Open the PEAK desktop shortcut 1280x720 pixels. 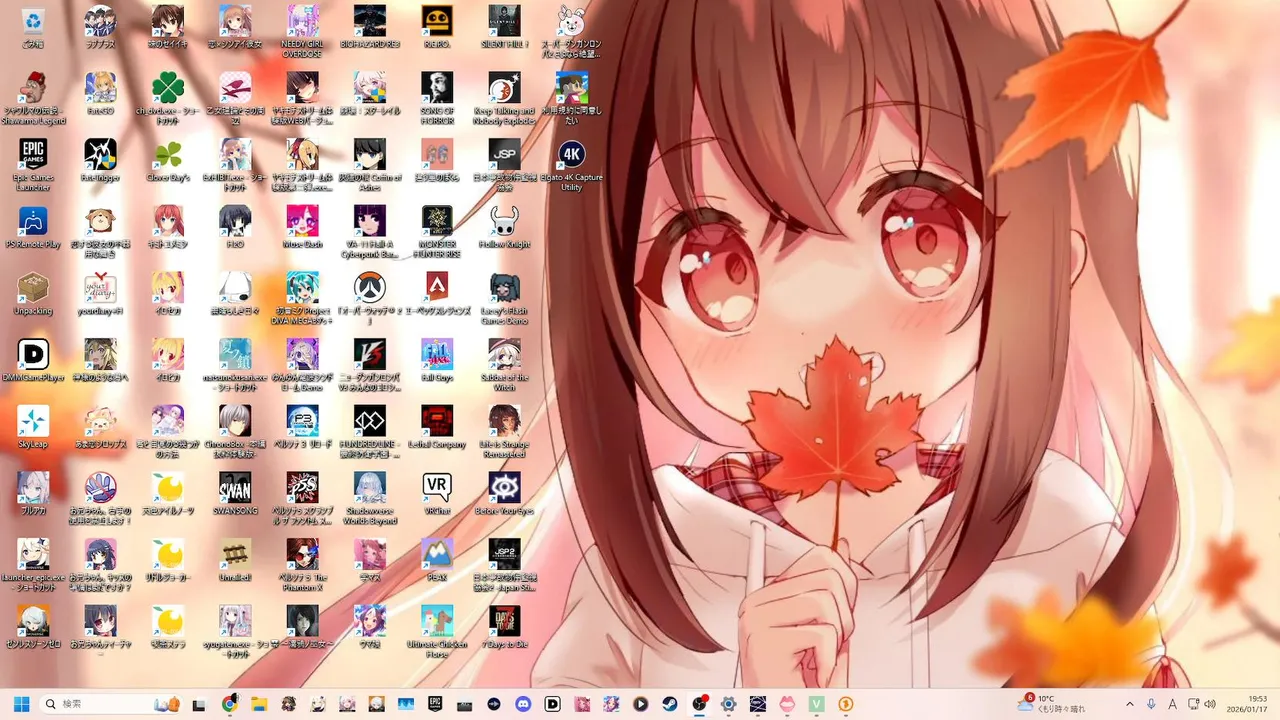click(x=436, y=560)
